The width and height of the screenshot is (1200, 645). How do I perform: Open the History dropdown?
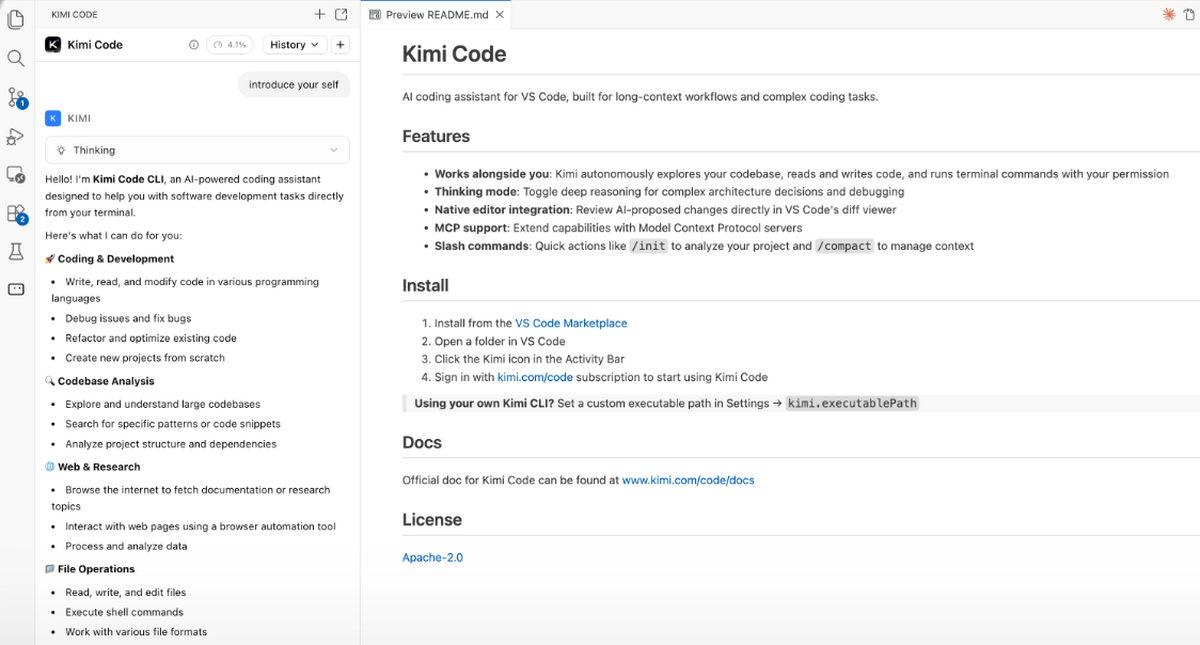[294, 45]
